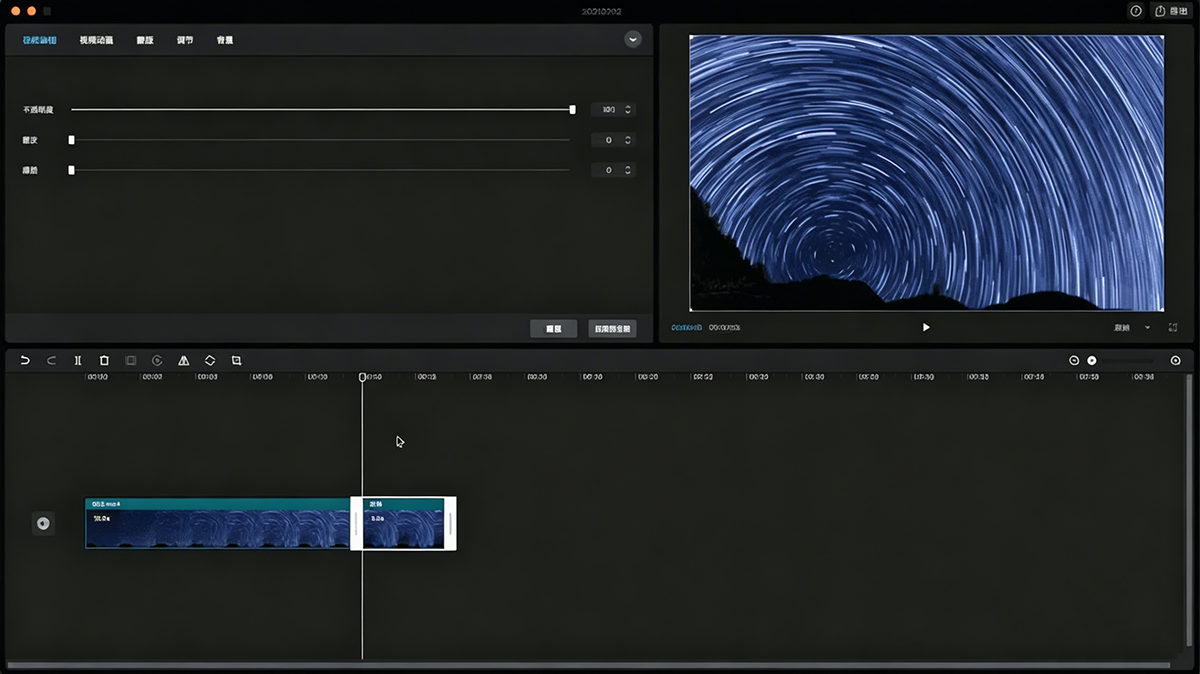Open the 视频动画 video animation tab
This screenshot has width=1200, height=674.
(x=97, y=40)
